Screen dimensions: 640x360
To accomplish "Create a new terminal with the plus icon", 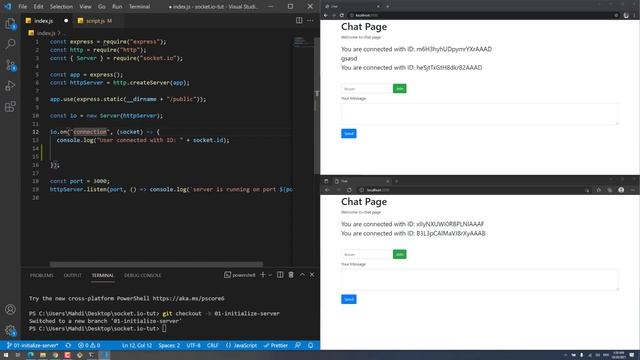I will point(263,275).
